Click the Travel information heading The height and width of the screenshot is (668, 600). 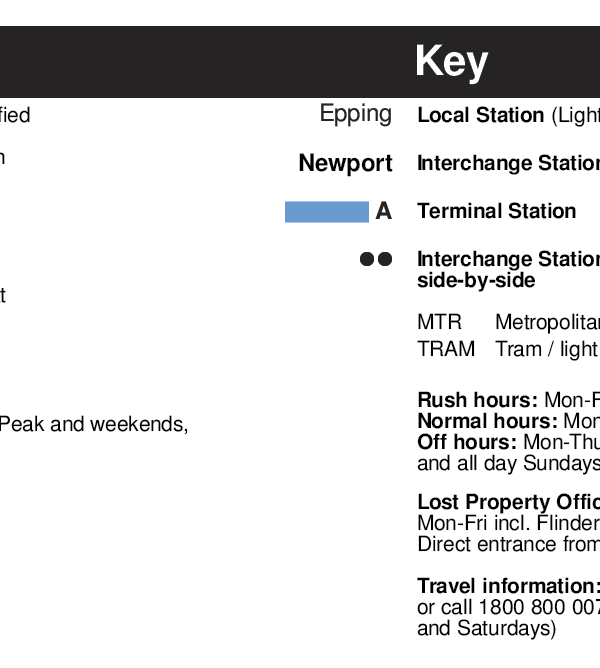pyautogui.click(x=509, y=586)
